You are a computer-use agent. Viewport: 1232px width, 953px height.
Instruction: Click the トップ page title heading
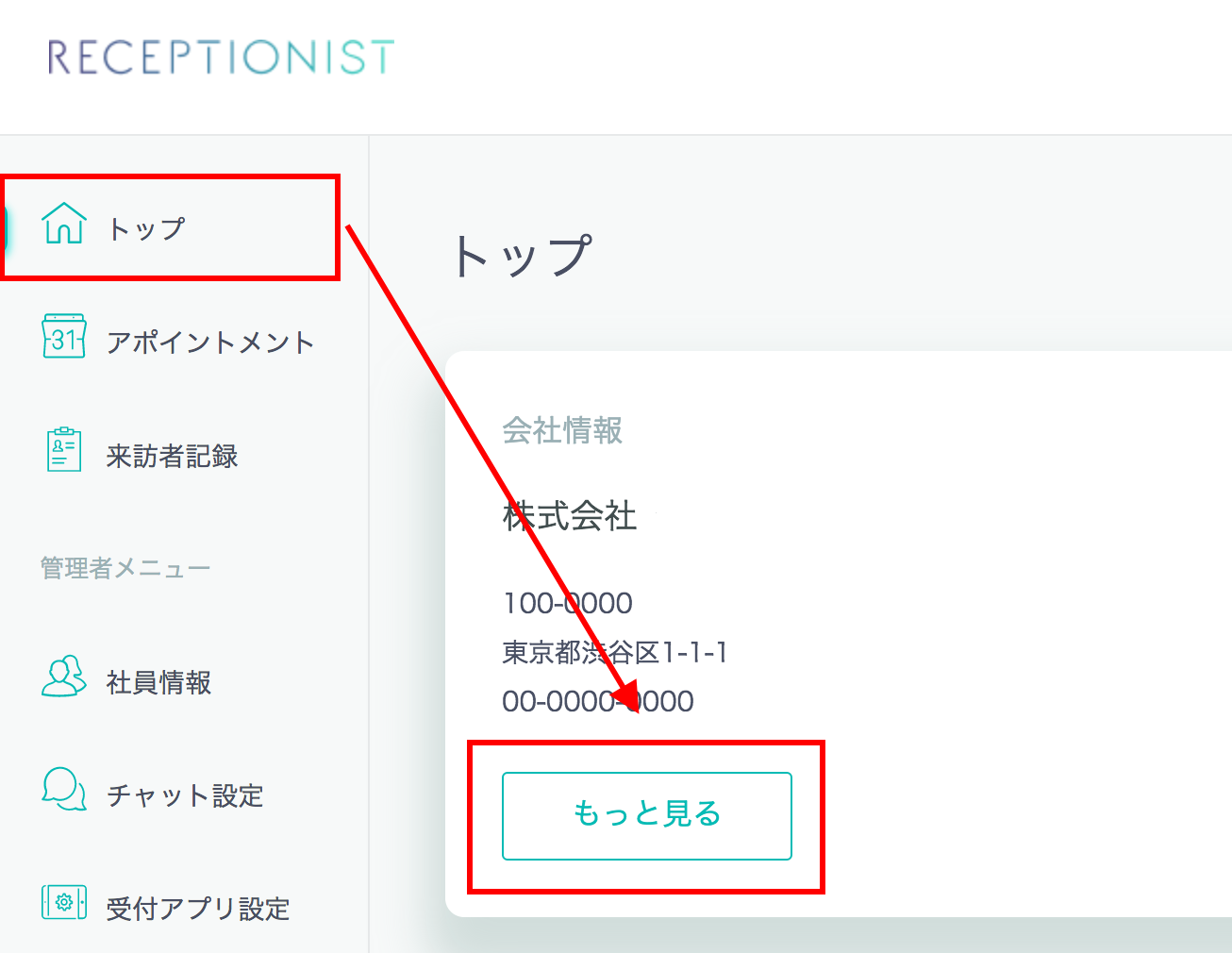click(522, 257)
